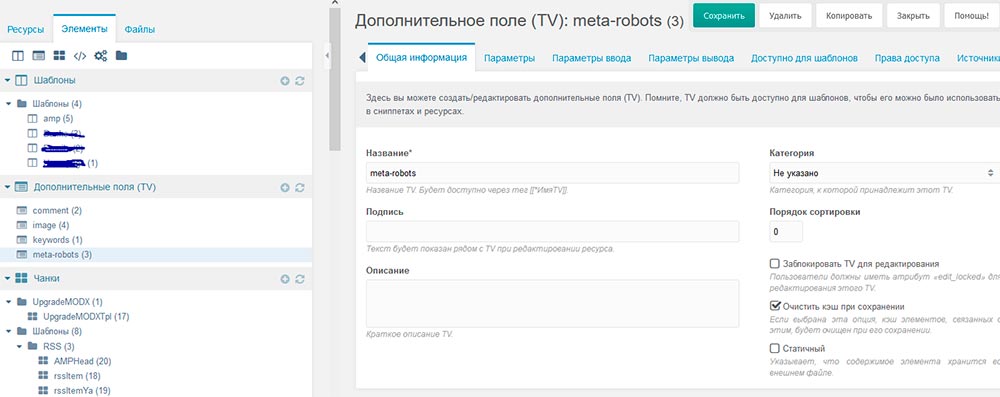This screenshot has width=1000, height=397.
Task: Click the new category folder toolbar icon
Action: 121,56
